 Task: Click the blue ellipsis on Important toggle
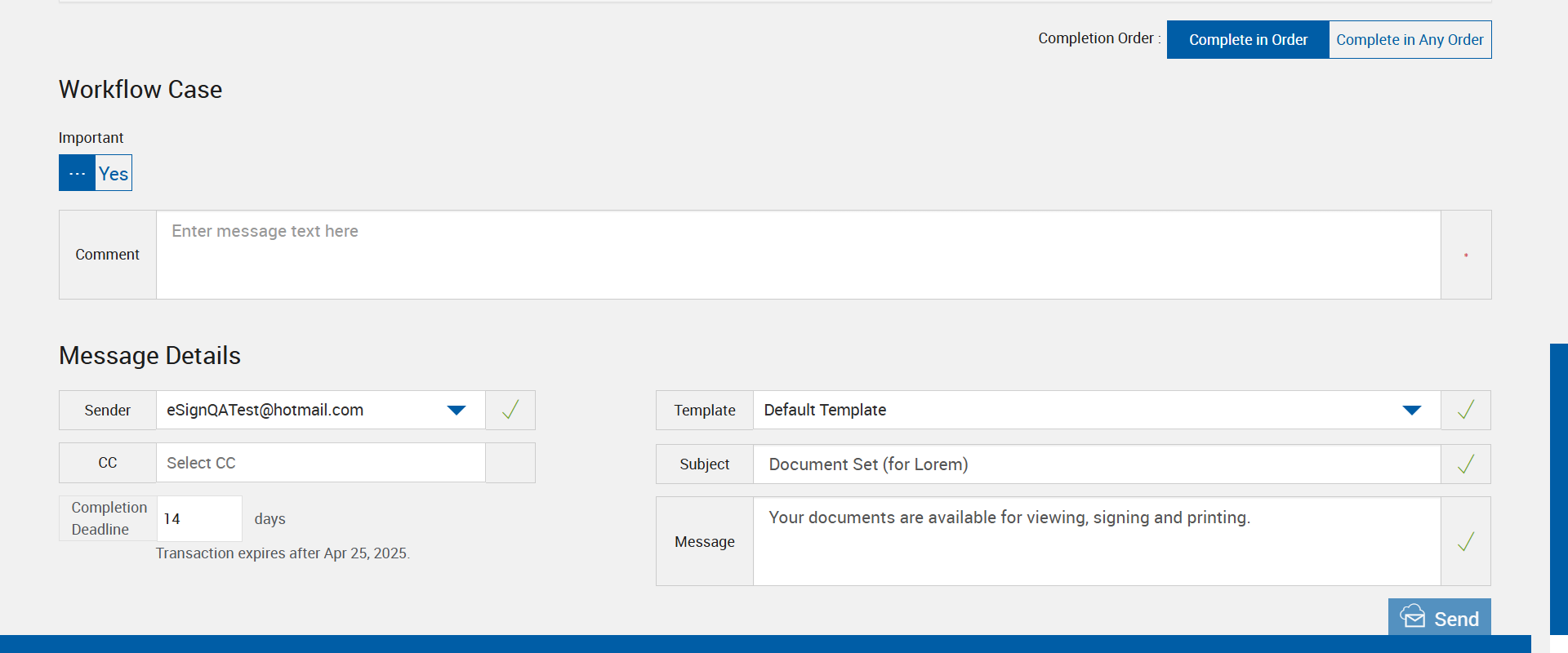[x=77, y=173]
